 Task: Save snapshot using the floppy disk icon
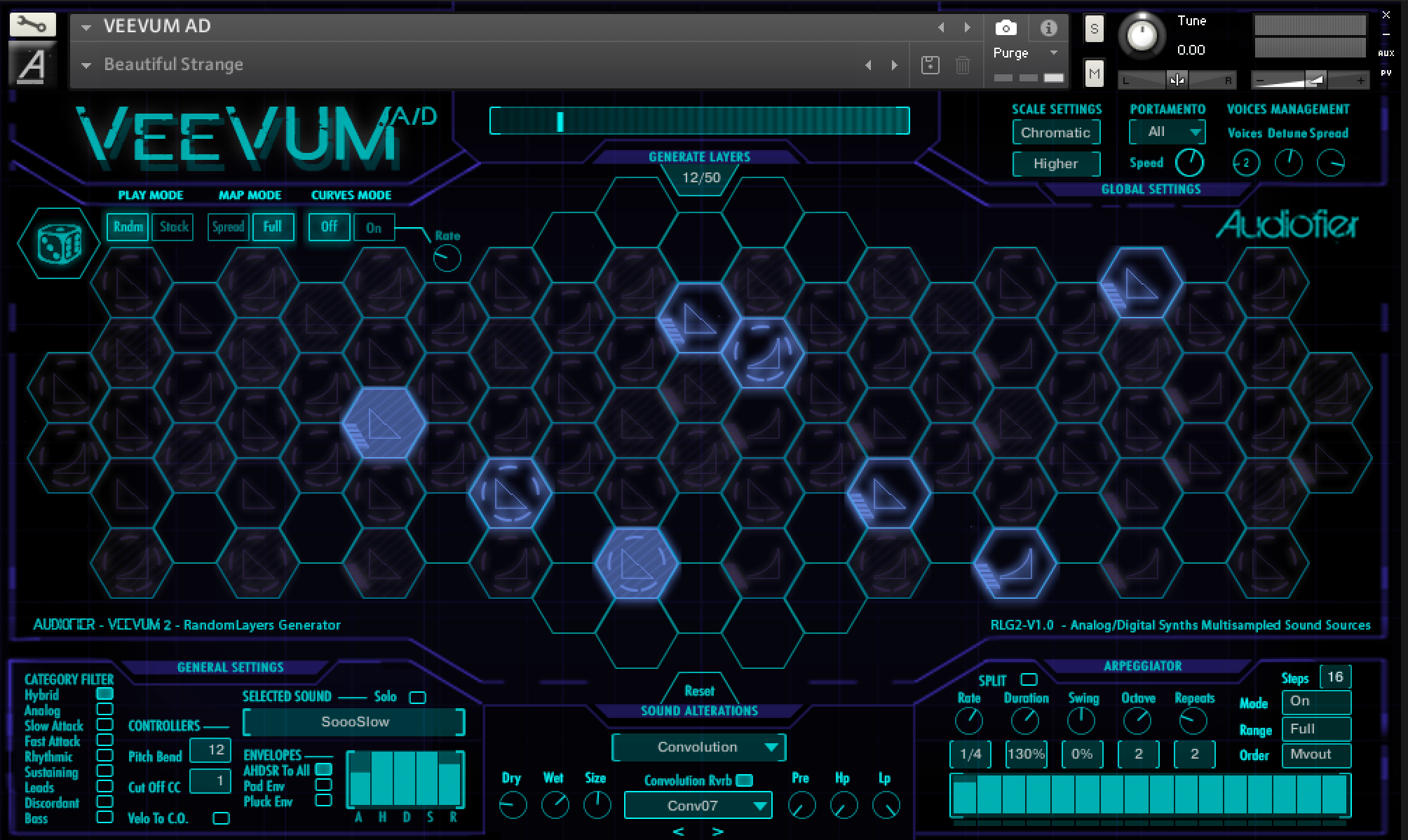coord(930,64)
